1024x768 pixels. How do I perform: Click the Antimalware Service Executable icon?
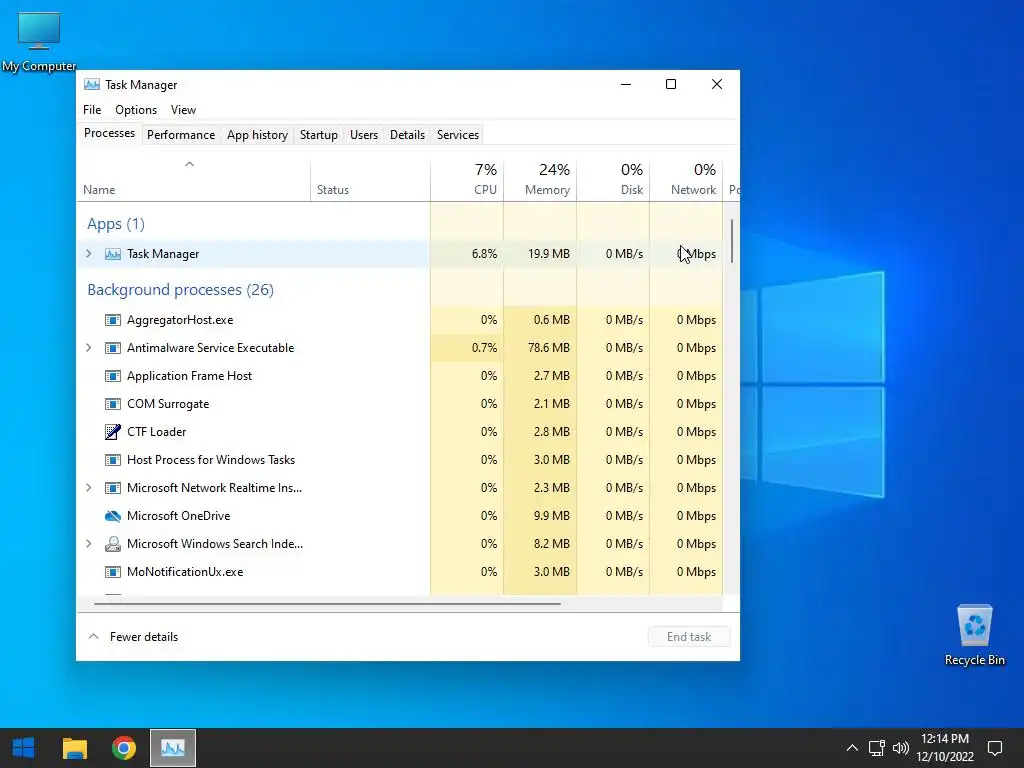coord(112,348)
